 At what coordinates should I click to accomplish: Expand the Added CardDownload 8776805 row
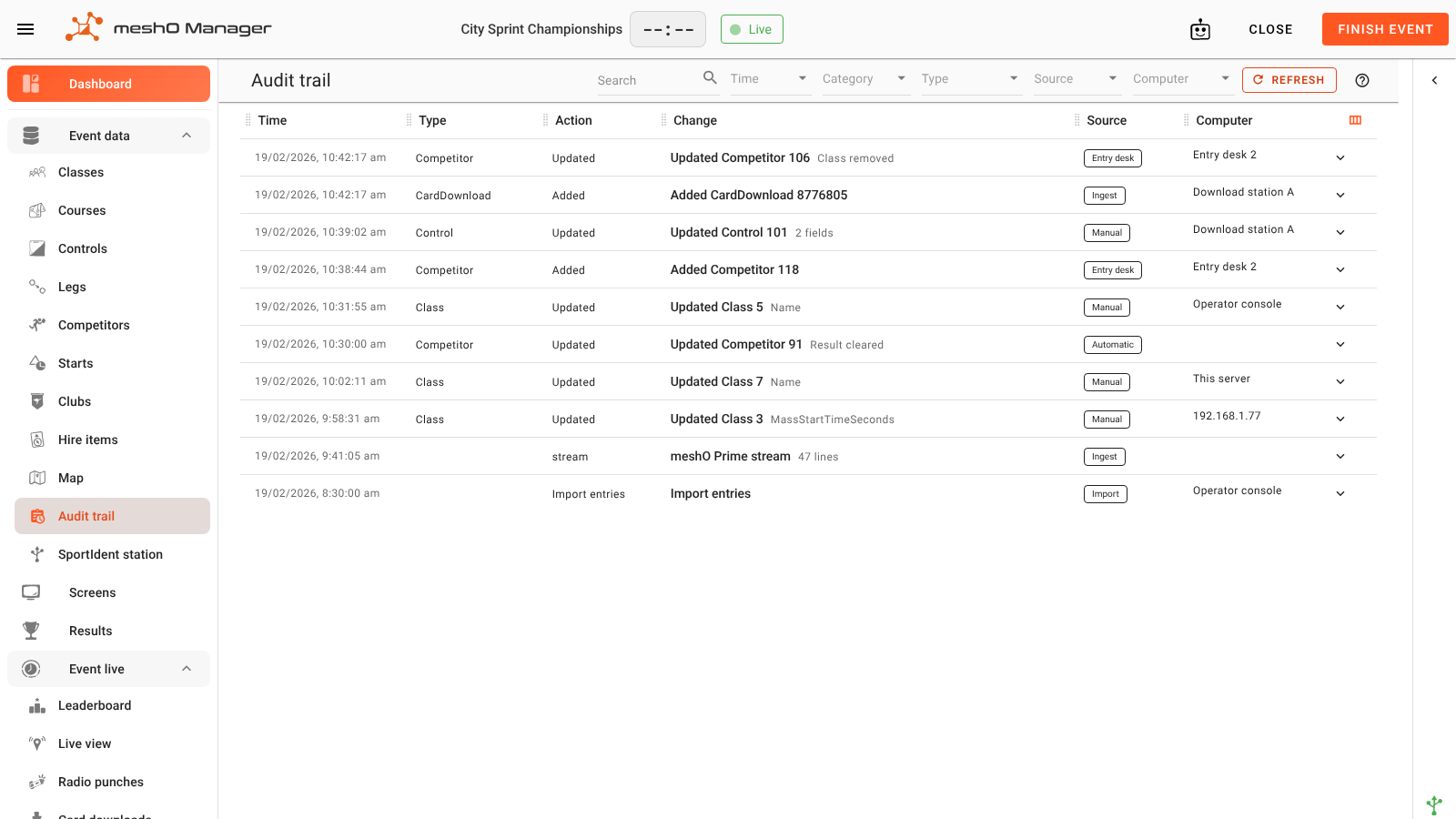point(1340,196)
